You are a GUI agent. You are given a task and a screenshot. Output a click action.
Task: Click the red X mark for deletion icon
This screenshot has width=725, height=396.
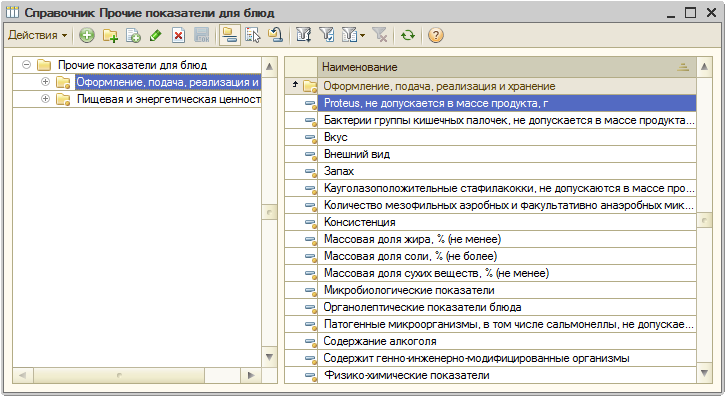(178, 35)
